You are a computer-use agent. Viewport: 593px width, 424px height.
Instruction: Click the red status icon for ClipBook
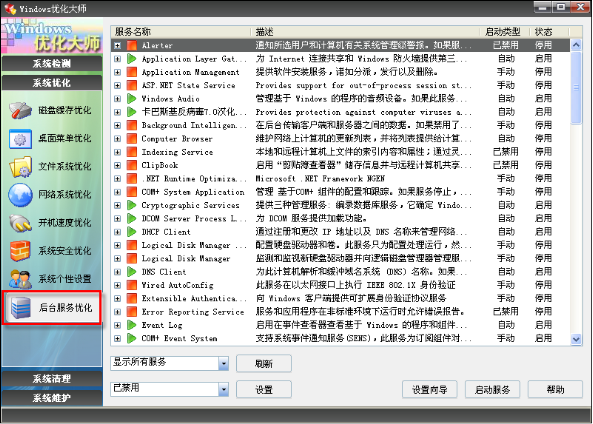(x=131, y=165)
